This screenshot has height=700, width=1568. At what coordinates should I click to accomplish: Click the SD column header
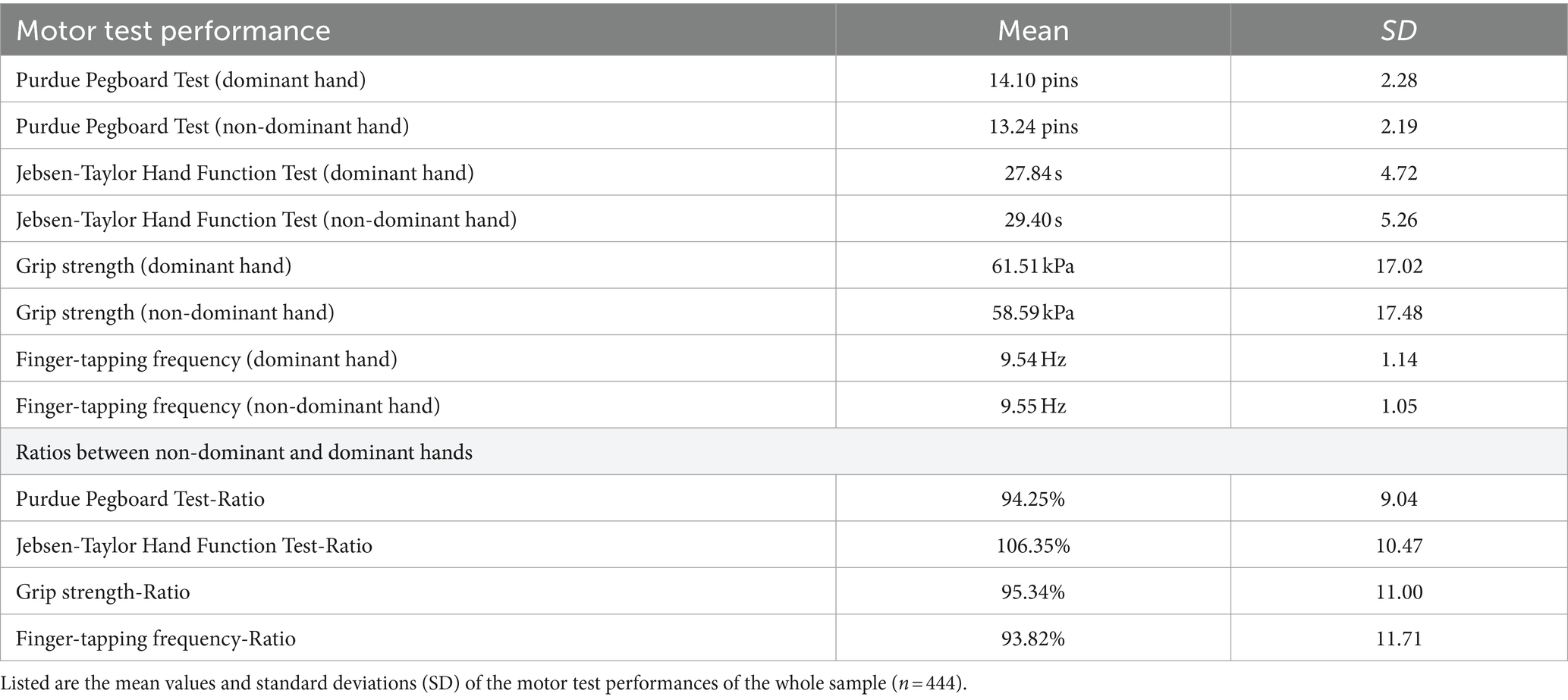[1398, 30]
